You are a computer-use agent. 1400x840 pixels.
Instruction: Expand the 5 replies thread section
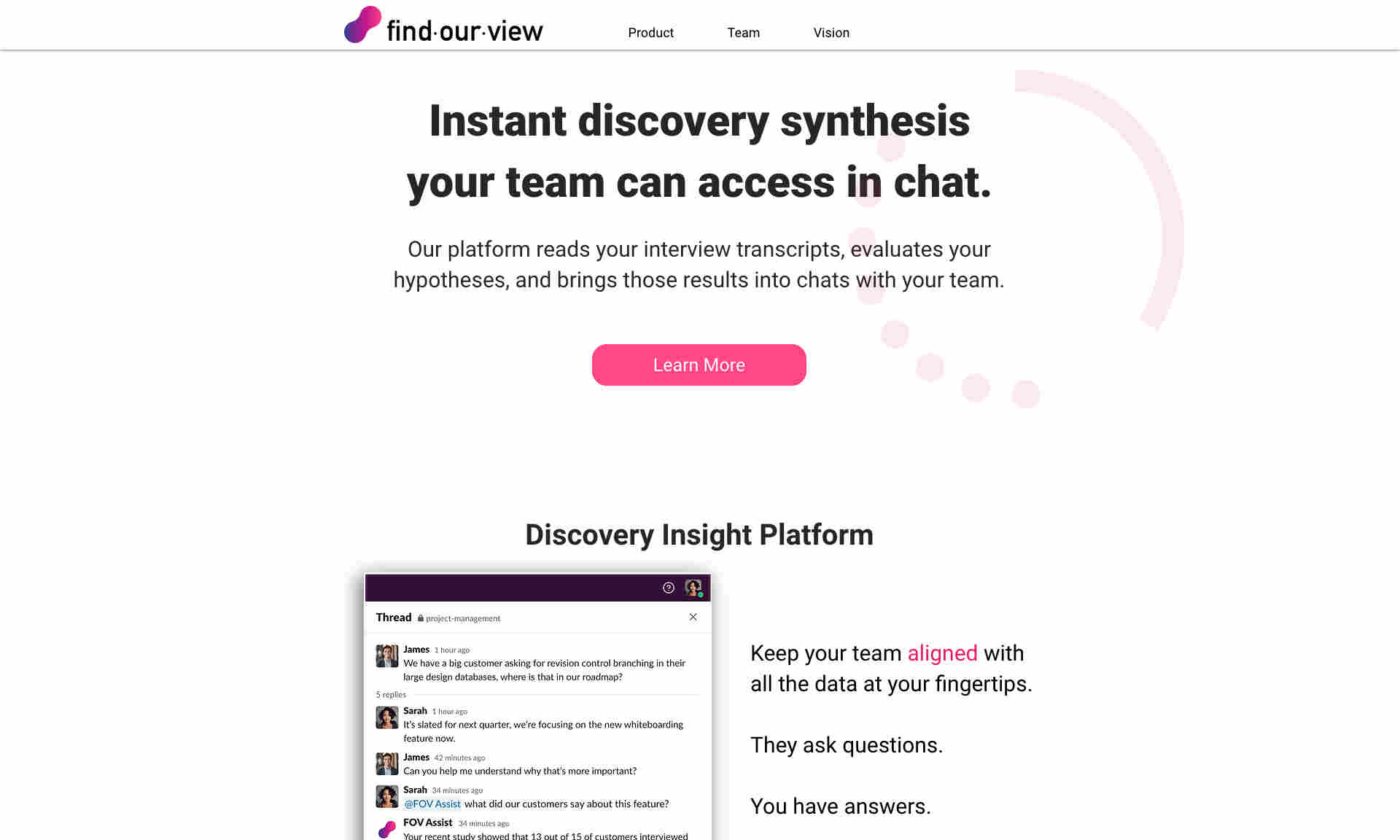point(389,694)
